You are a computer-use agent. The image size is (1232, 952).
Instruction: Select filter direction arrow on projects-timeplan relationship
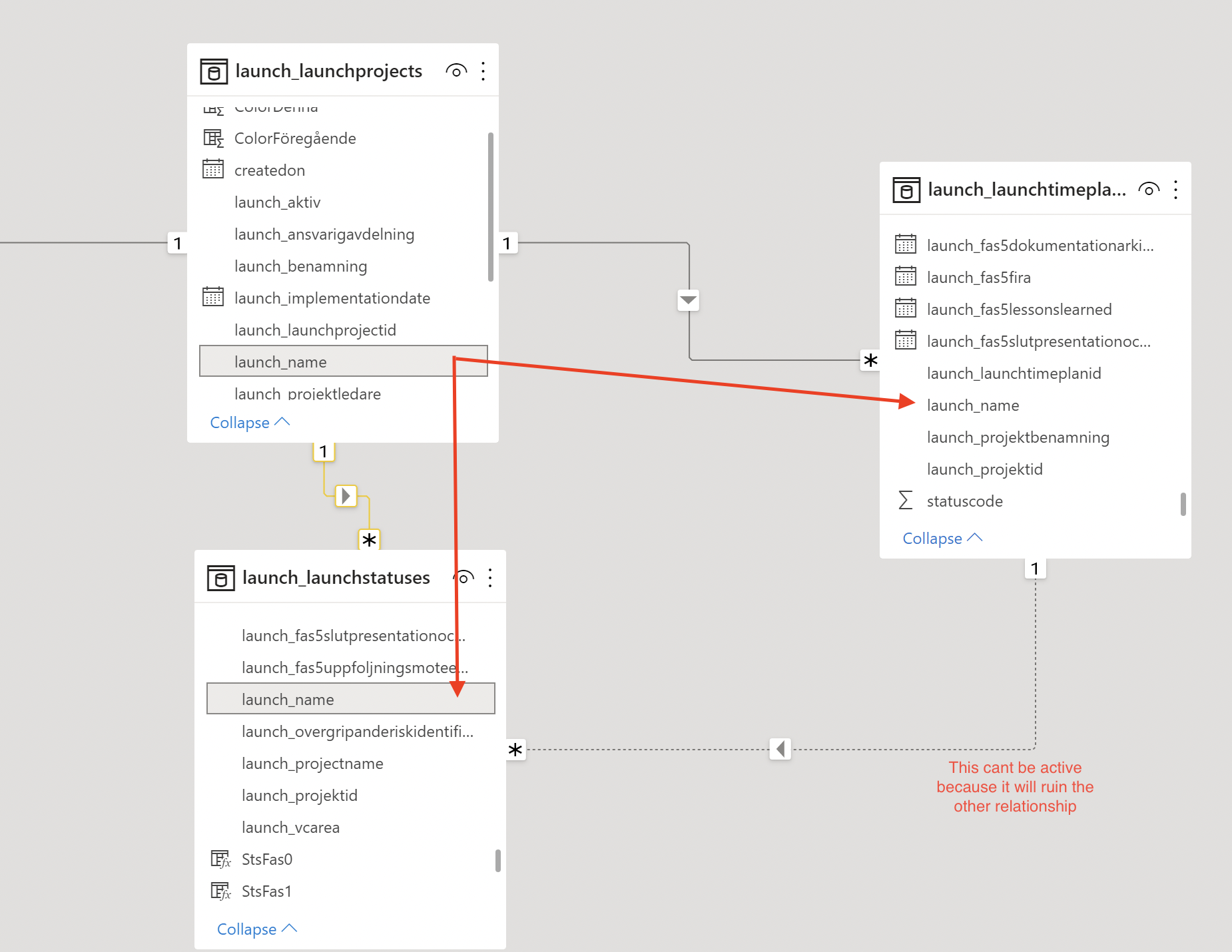pyautogui.click(x=689, y=300)
